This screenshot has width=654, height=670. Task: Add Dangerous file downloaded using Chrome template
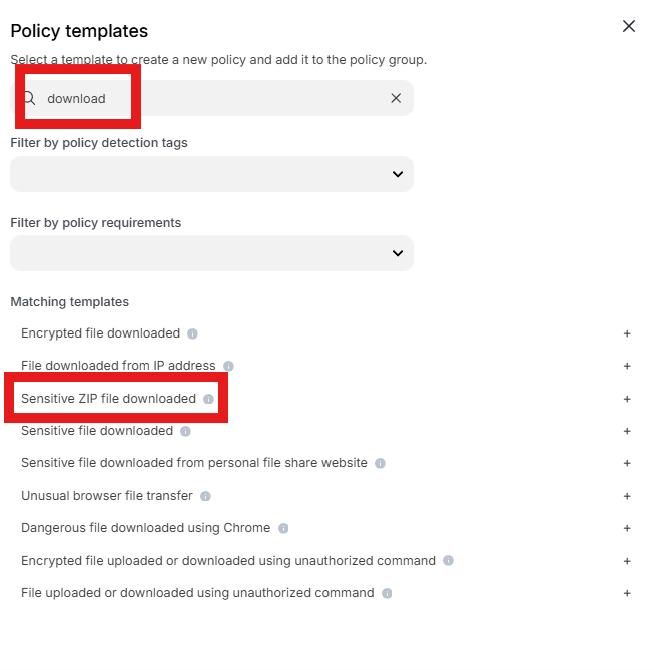click(x=627, y=528)
